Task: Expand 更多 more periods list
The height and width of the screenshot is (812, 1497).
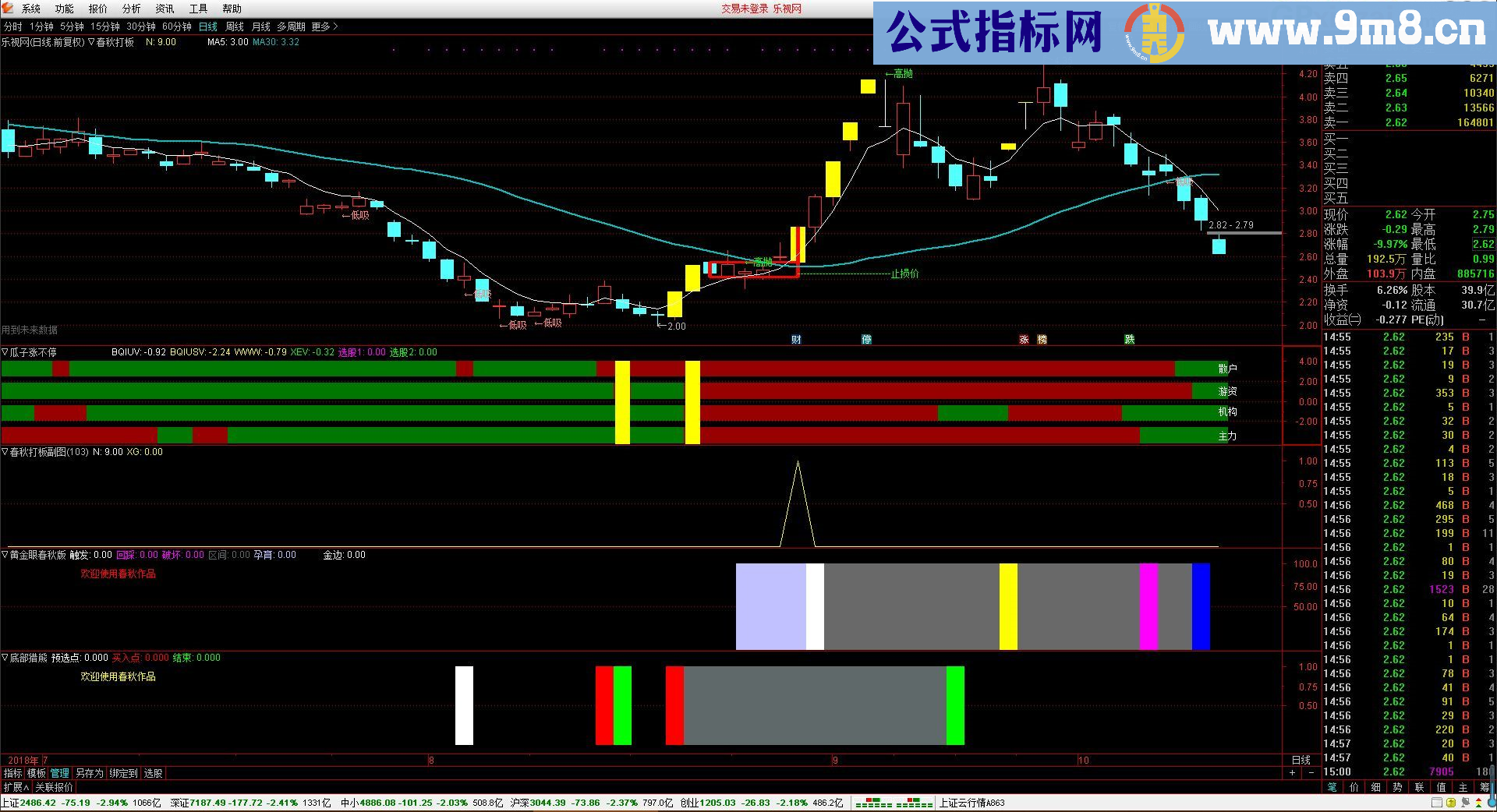Action: coord(324,26)
